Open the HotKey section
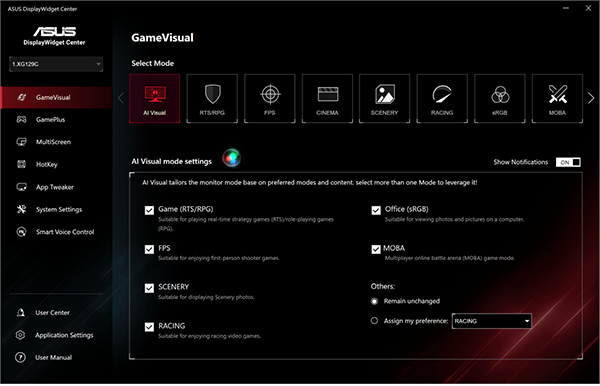600x386 pixels. pos(56,164)
